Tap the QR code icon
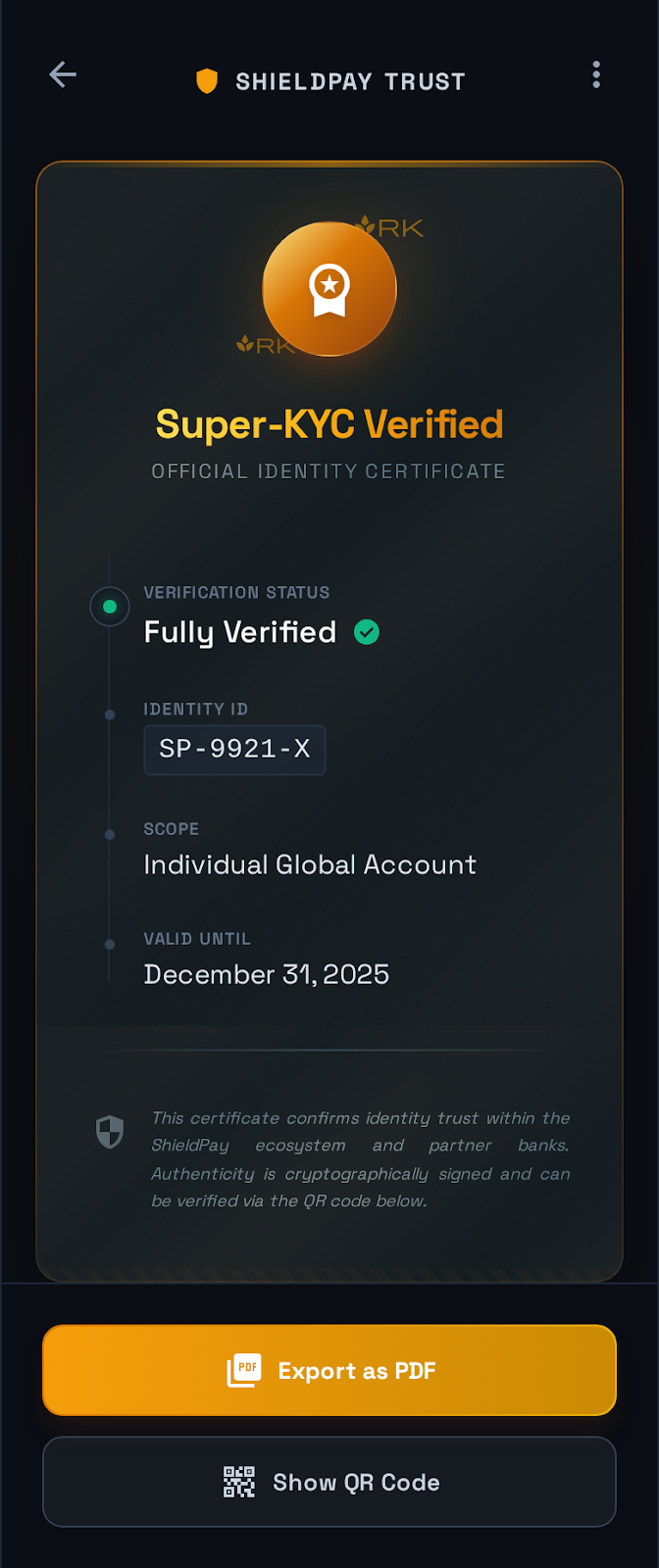Image resolution: width=659 pixels, height=1568 pixels. click(x=239, y=1482)
